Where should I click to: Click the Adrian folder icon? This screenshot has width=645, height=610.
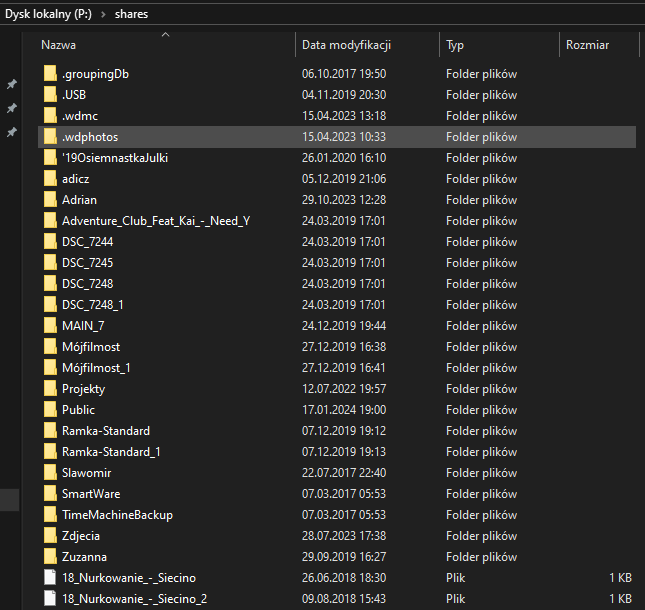pos(50,199)
